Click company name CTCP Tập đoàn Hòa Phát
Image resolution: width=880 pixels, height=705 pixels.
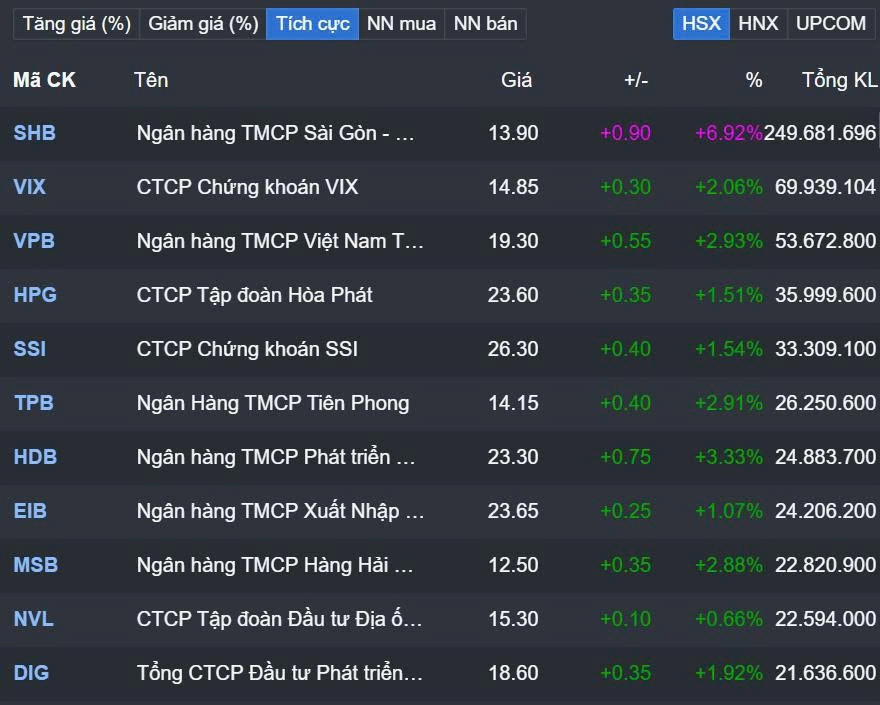(x=255, y=295)
